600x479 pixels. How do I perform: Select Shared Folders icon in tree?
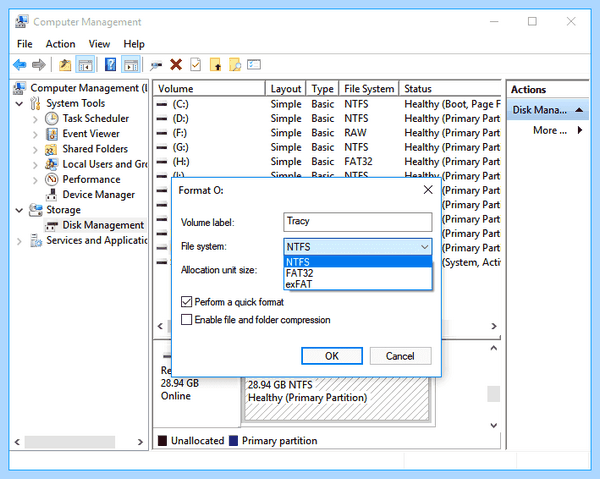51,149
